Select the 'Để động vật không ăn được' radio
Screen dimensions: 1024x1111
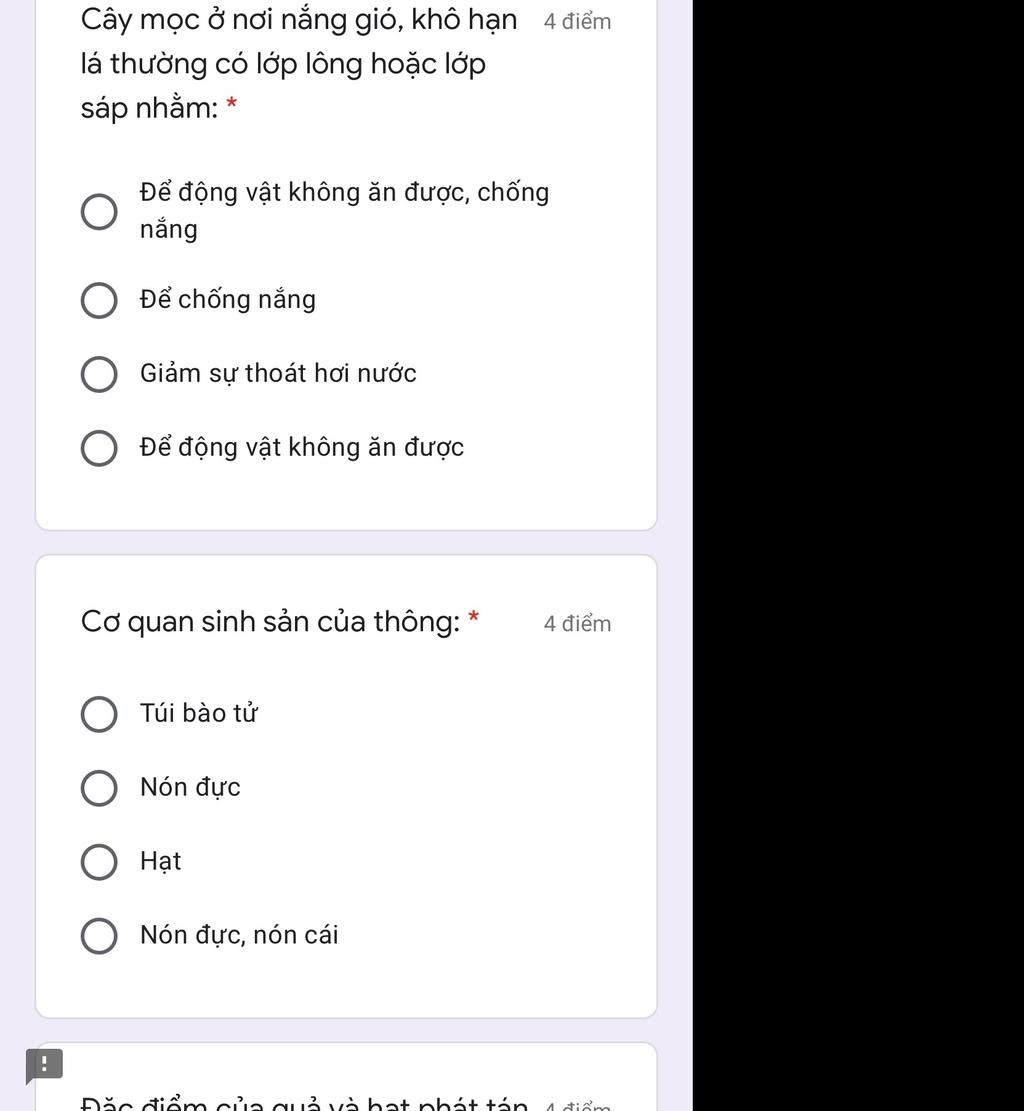coord(98,448)
